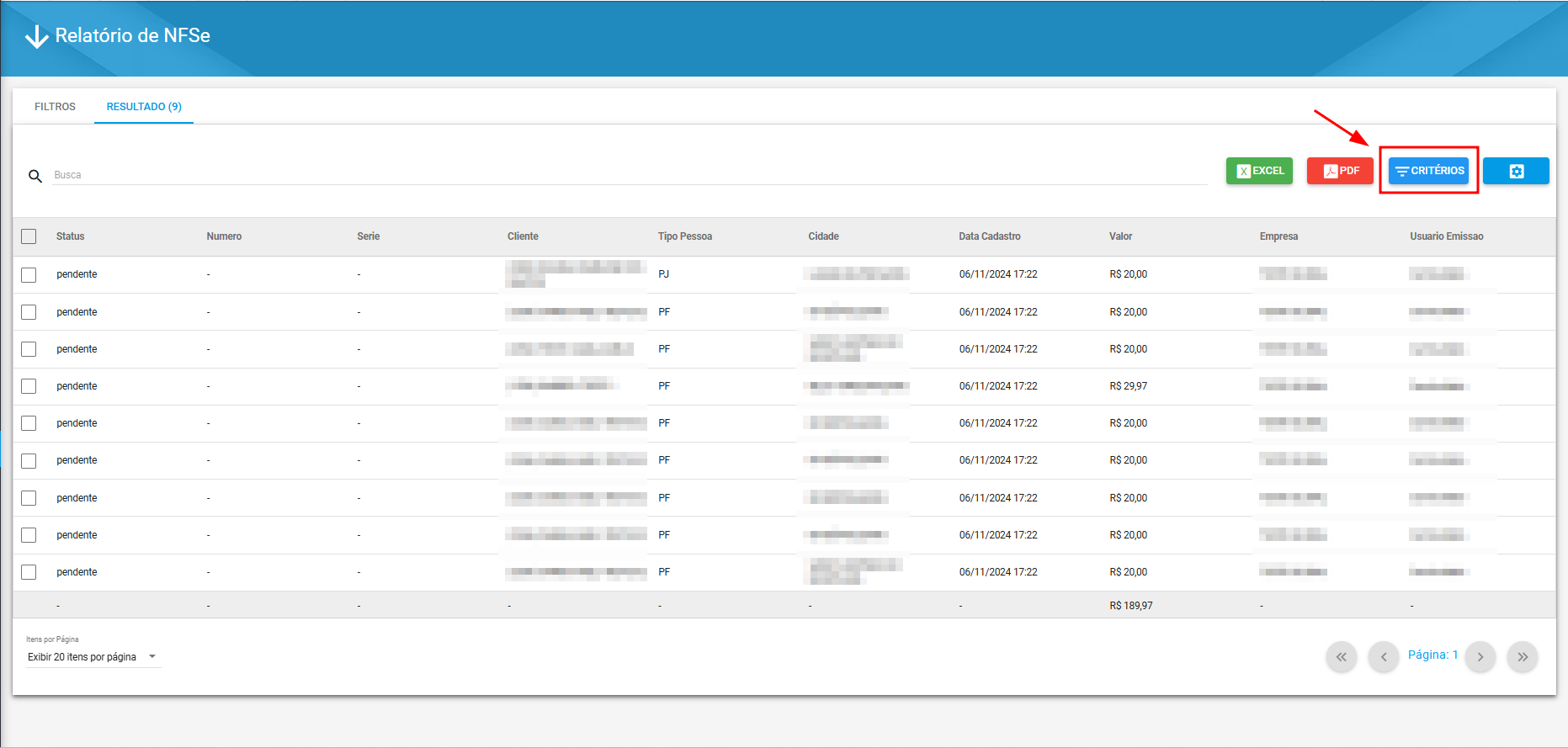Viewport: 1568px width, 748px height.
Task: Click the magnifier search icon
Action: pyautogui.click(x=35, y=176)
